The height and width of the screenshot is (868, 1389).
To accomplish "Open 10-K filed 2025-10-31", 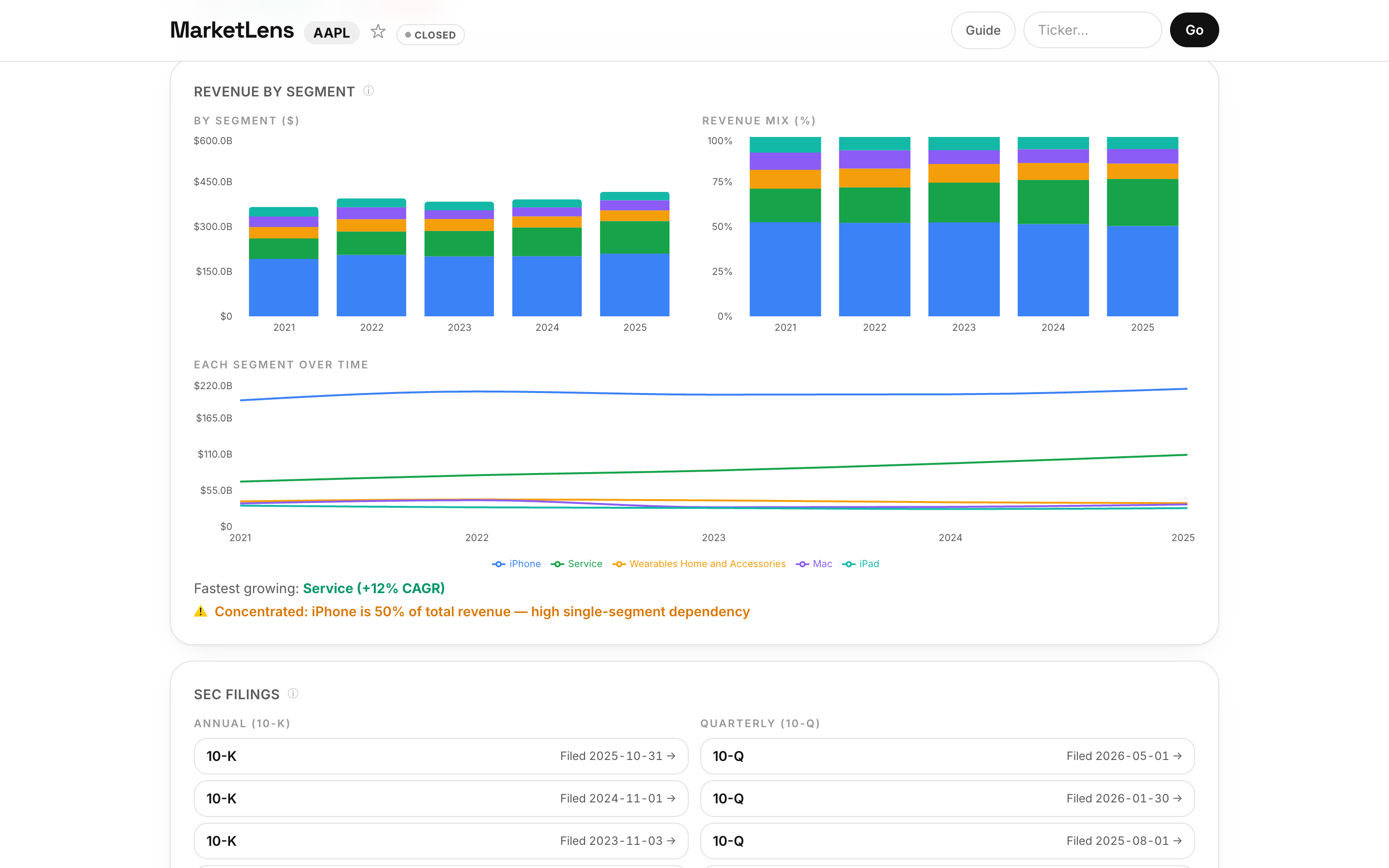I will point(441,756).
